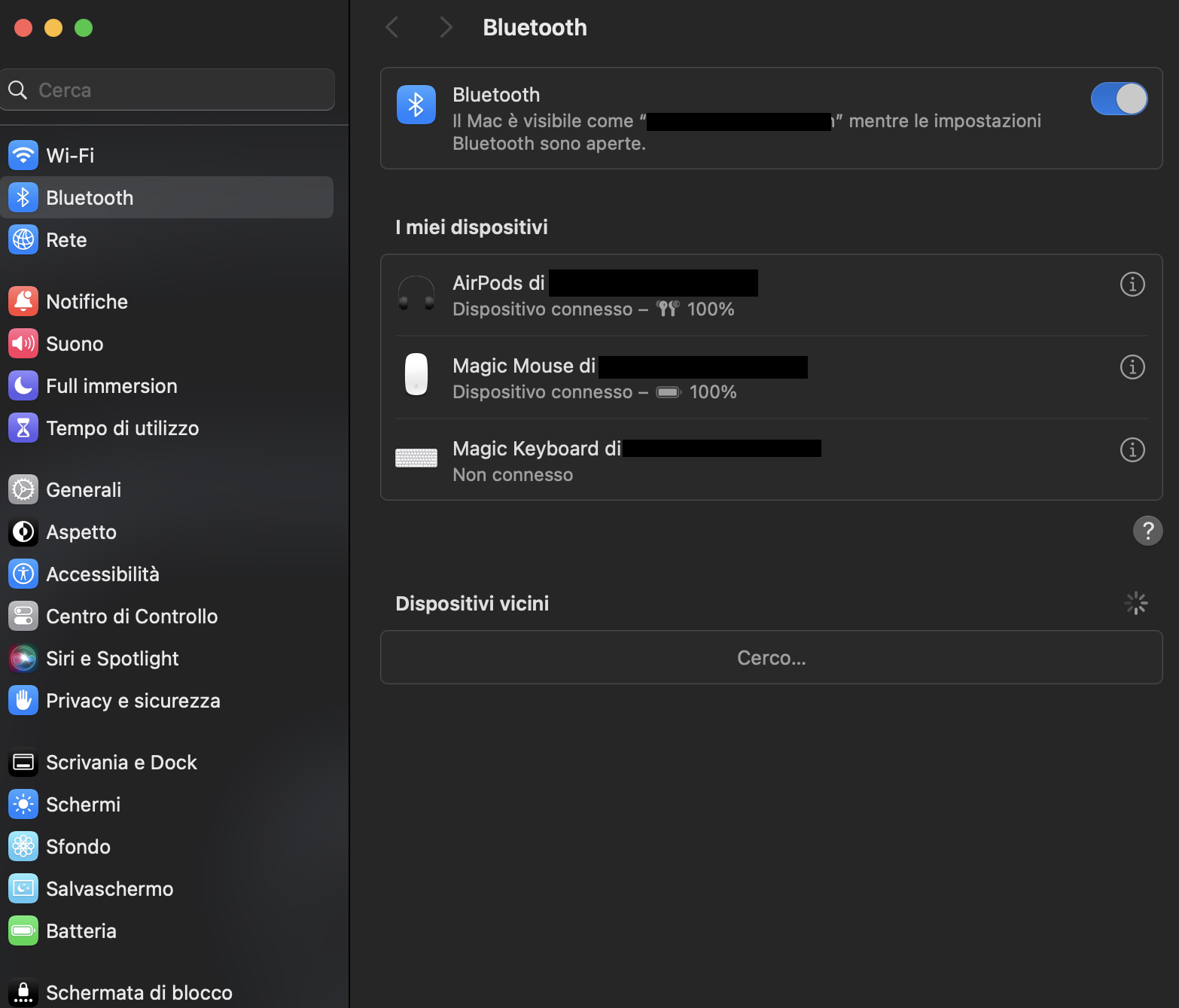
Task: Open Batteria settings from the sidebar
Action: (x=81, y=930)
